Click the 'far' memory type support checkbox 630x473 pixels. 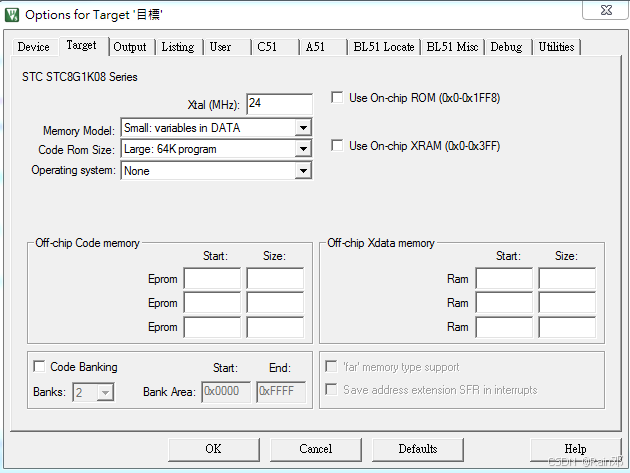tap(331, 367)
